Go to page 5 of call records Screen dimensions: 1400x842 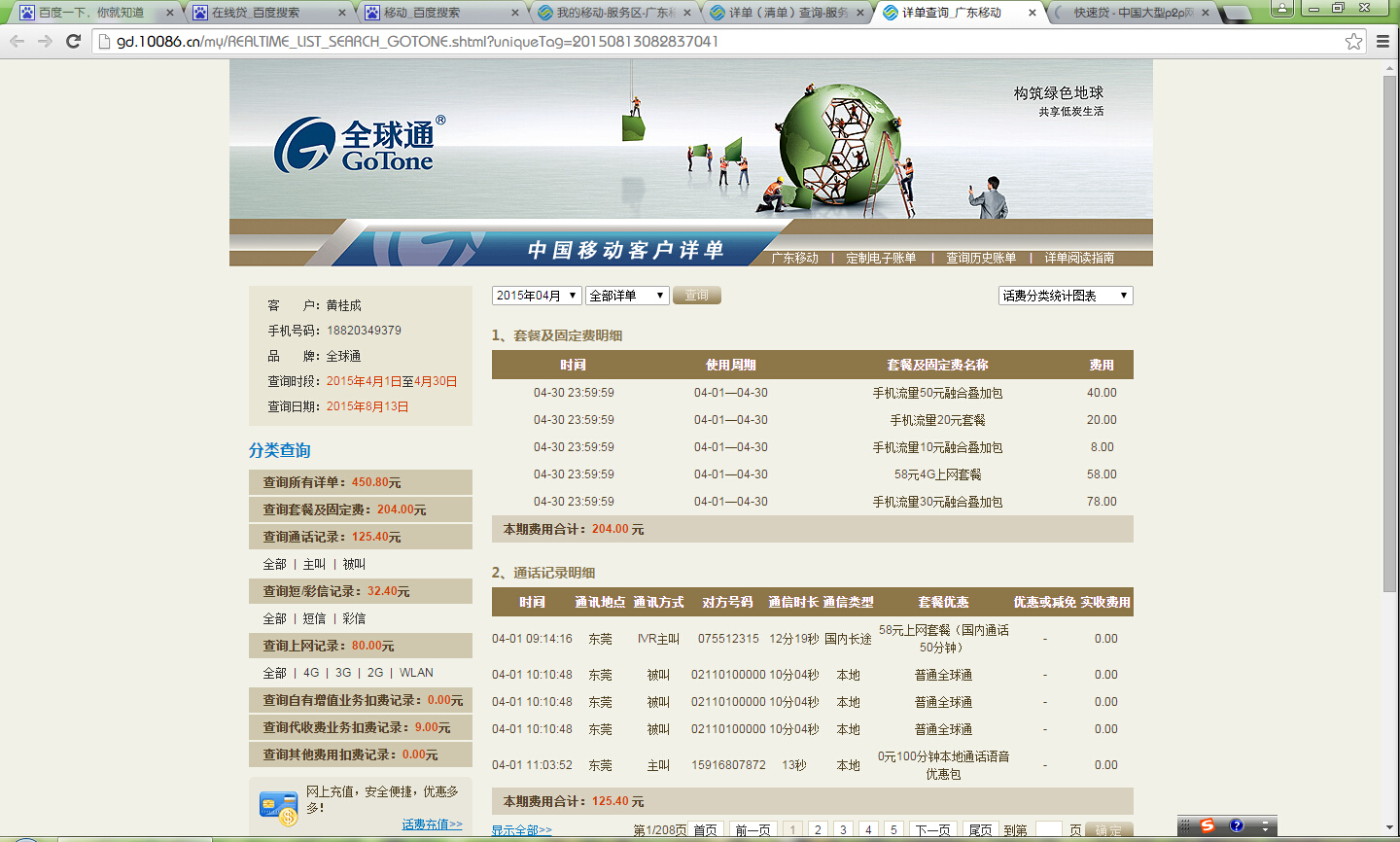point(893,830)
